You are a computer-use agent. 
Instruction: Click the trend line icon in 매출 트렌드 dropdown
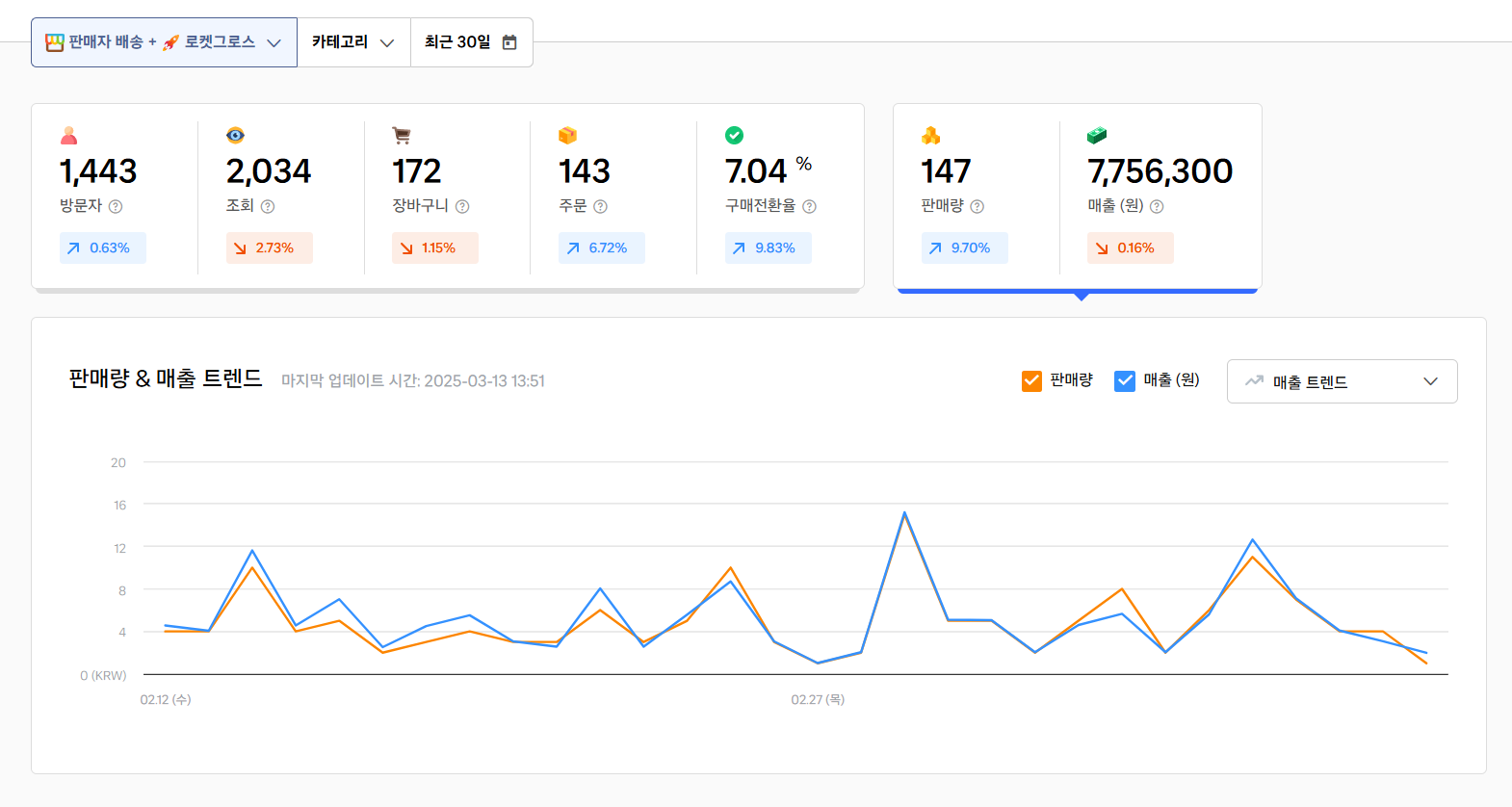[x=1254, y=381]
